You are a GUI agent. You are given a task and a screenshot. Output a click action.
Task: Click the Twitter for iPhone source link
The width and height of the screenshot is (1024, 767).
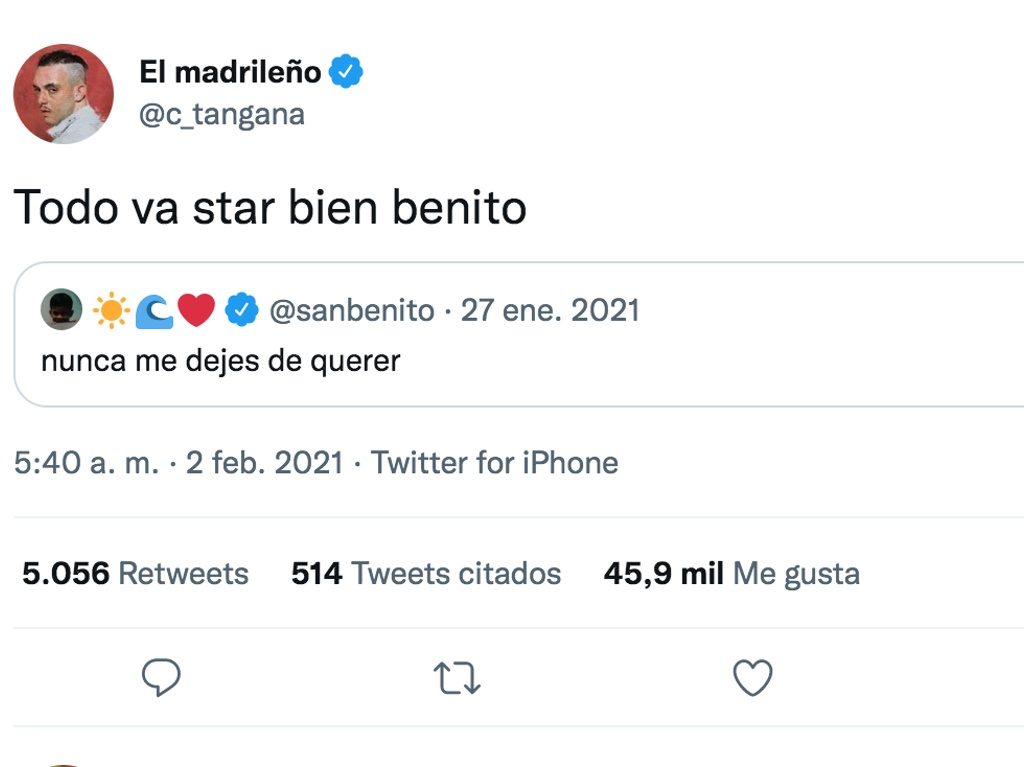point(494,463)
